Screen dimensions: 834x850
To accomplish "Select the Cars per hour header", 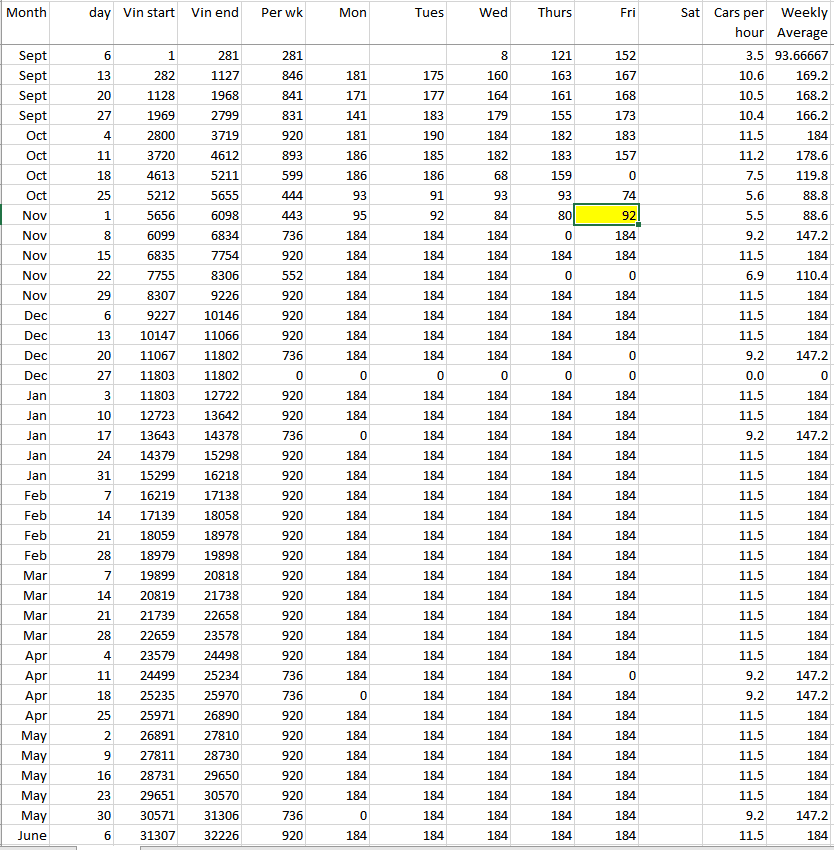I will [x=739, y=23].
